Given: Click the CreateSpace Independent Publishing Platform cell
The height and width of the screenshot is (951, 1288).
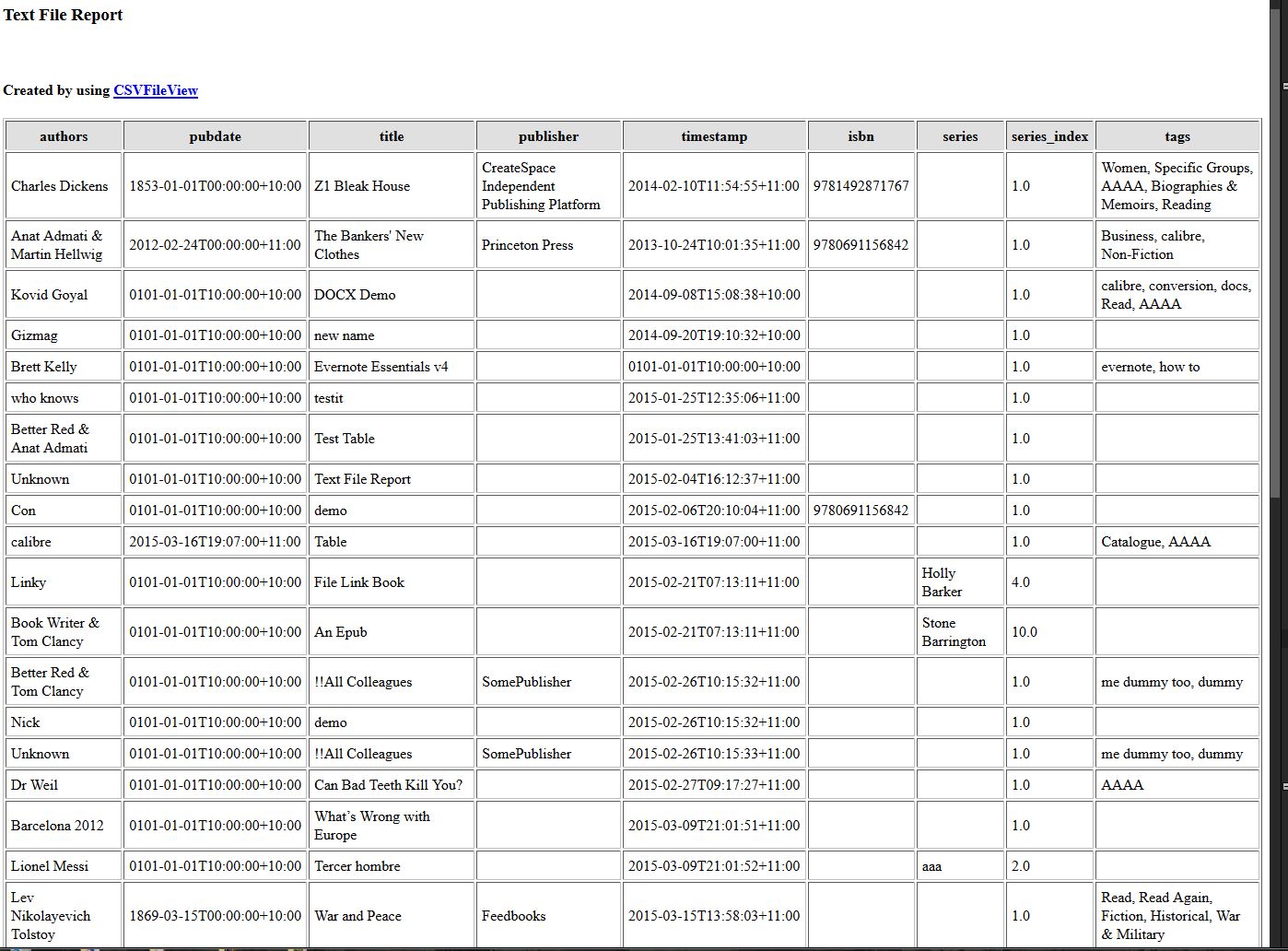Looking at the screenshot, I should (x=548, y=186).
